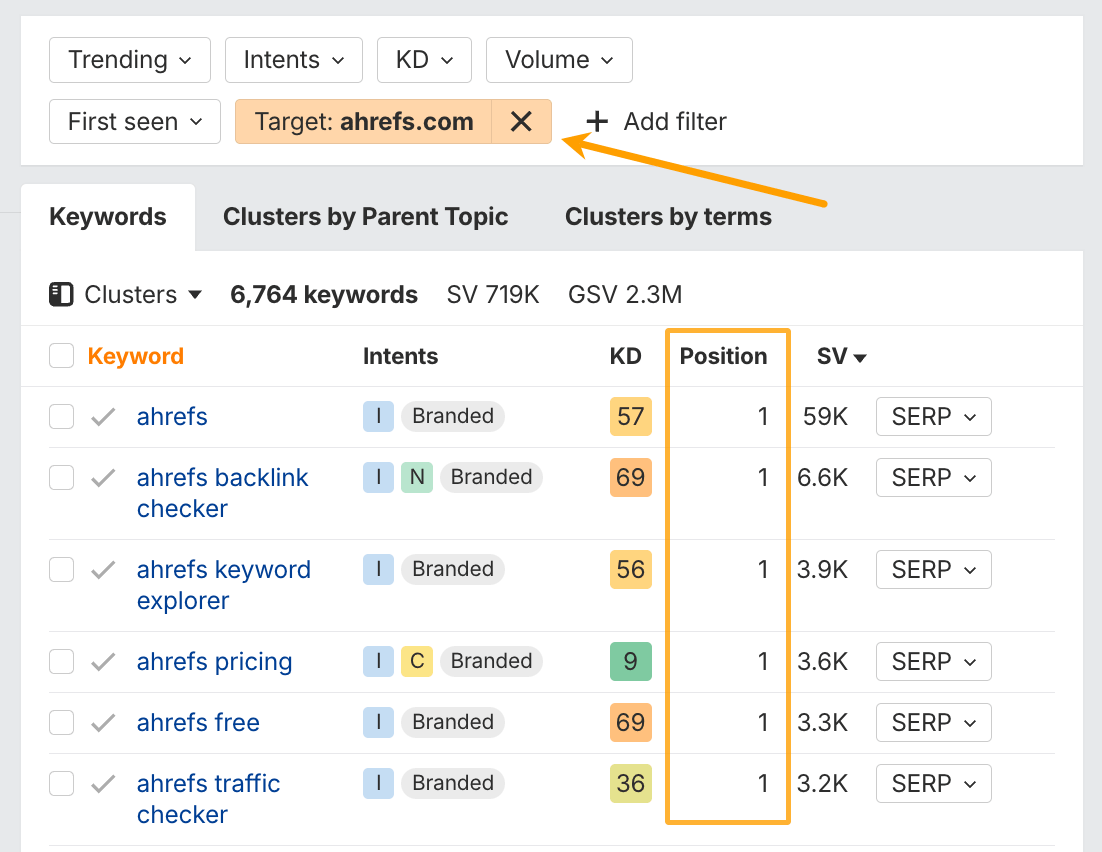Check the checkbox for ahrefs pricing row
Image resolution: width=1102 pixels, height=852 pixels.
click(61, 661)
